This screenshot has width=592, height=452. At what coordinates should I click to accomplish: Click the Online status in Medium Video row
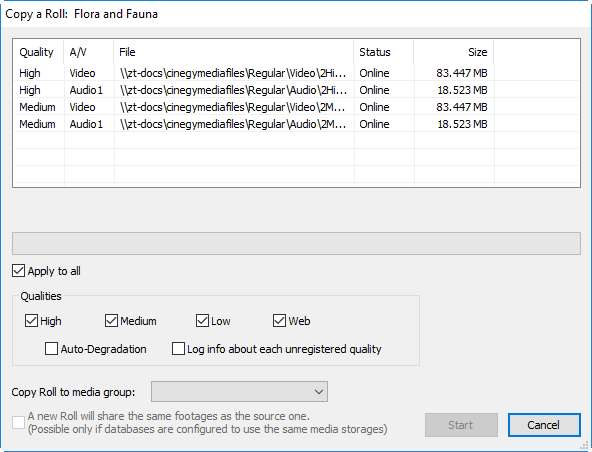pyautogui.click(x=374, y=107)
